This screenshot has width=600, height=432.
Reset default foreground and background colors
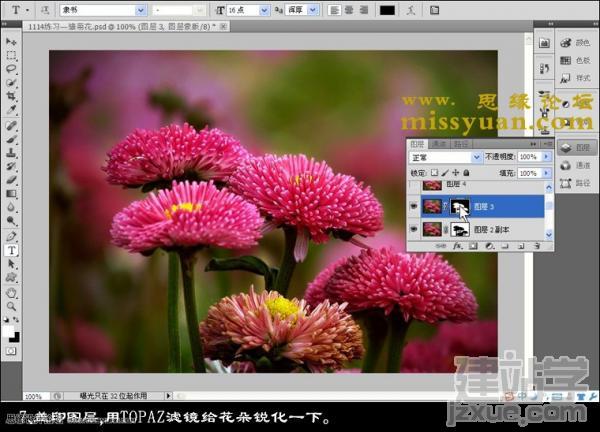[x=7, y=319]
